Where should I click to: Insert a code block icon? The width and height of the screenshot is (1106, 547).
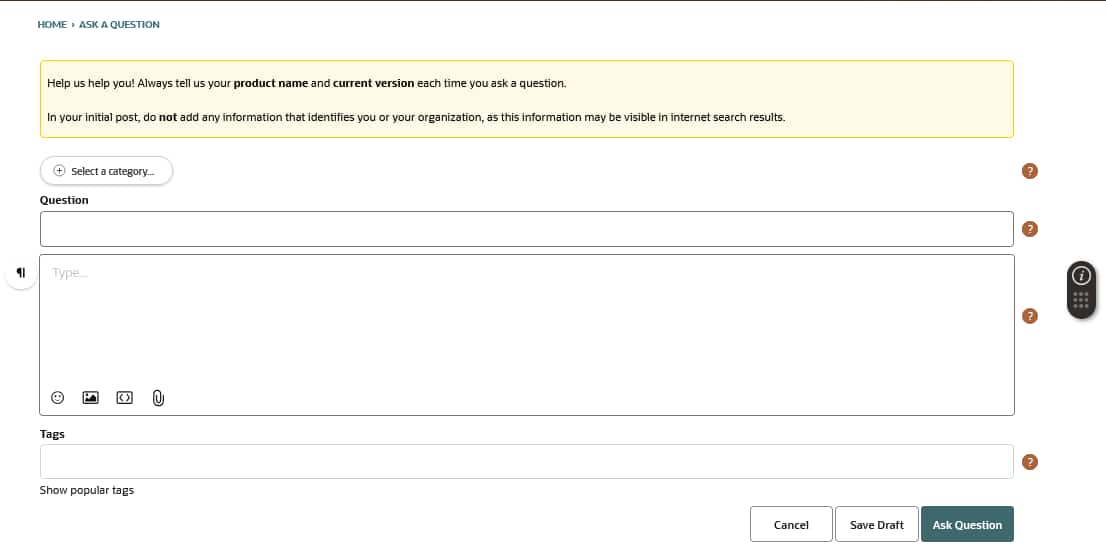pos(124,397)
